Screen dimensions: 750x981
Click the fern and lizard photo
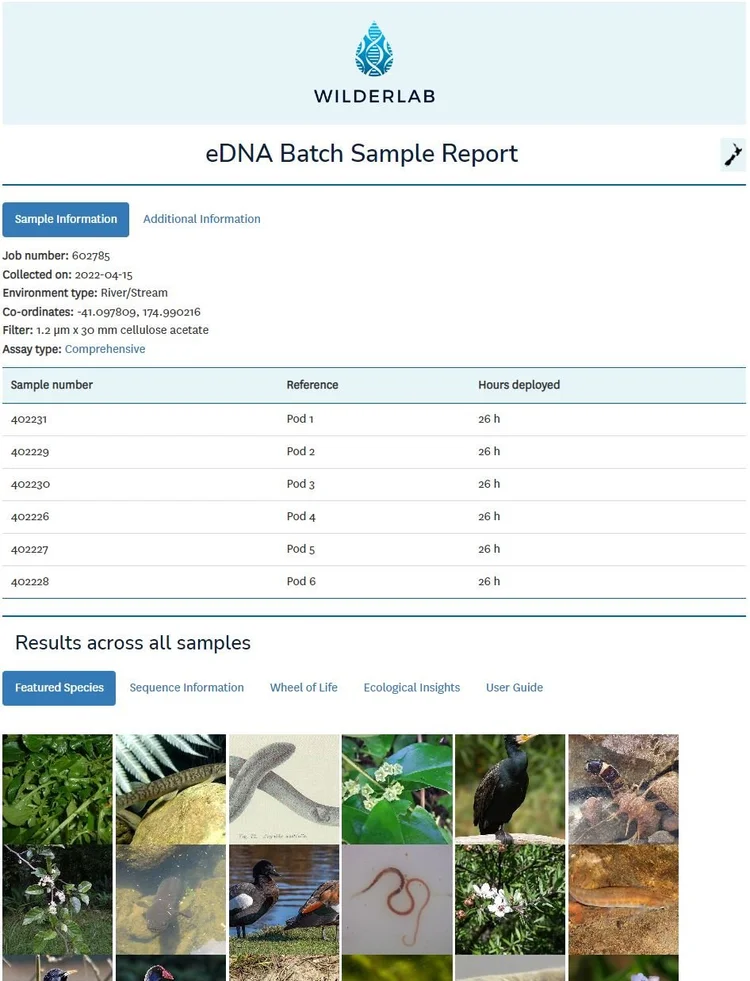171,790
